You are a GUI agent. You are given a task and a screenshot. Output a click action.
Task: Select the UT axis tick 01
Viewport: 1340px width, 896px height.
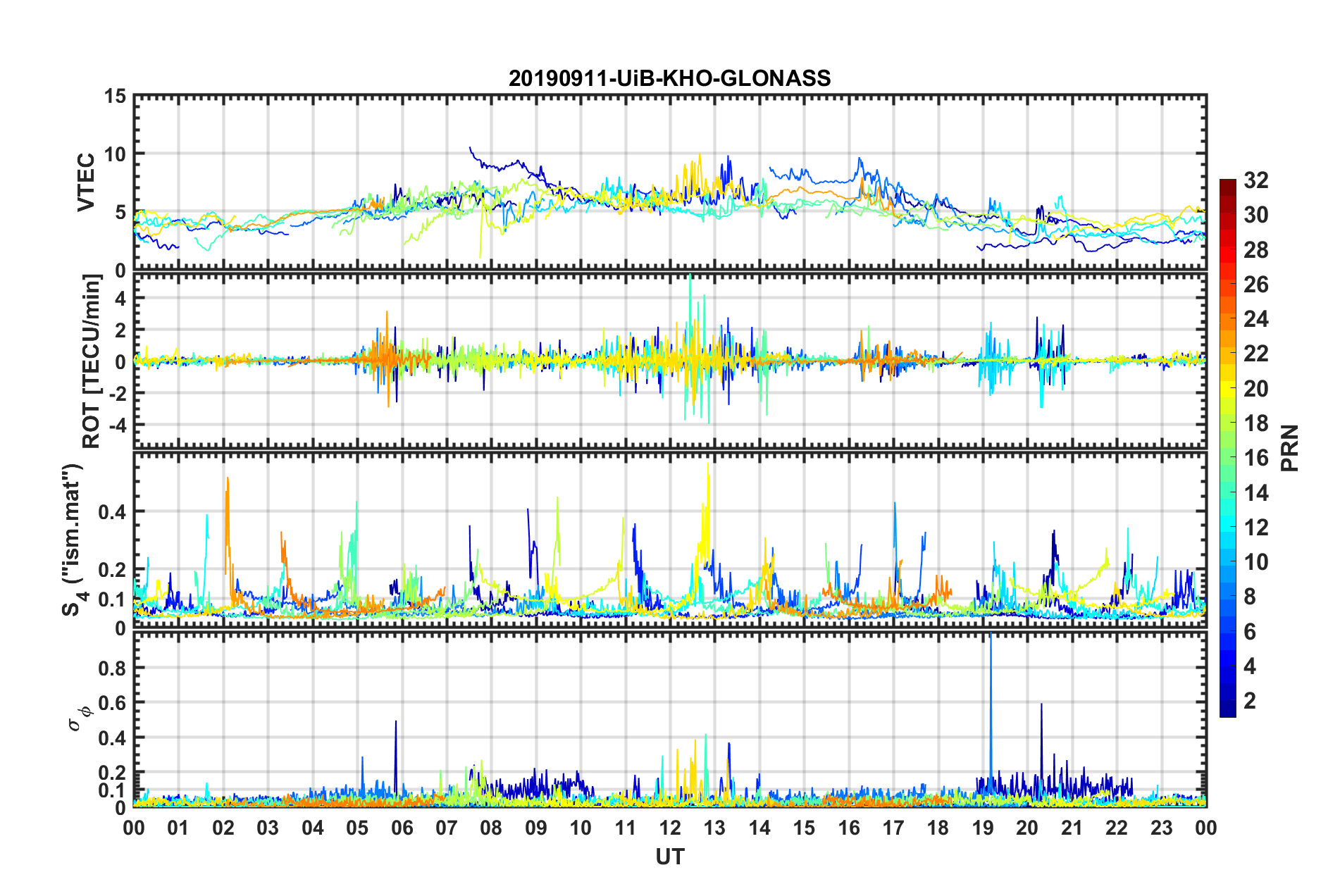point(178,828)
